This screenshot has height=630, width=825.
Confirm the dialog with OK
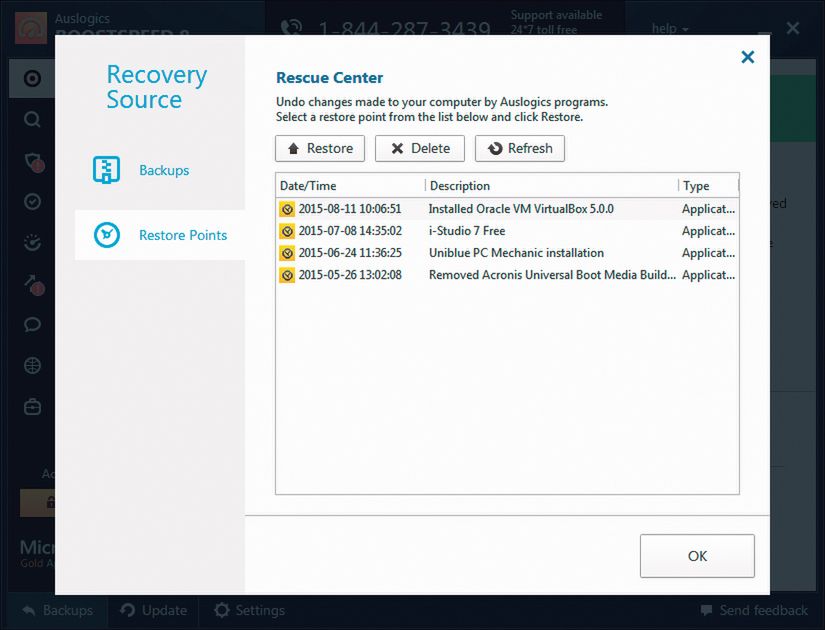[697, 556]
